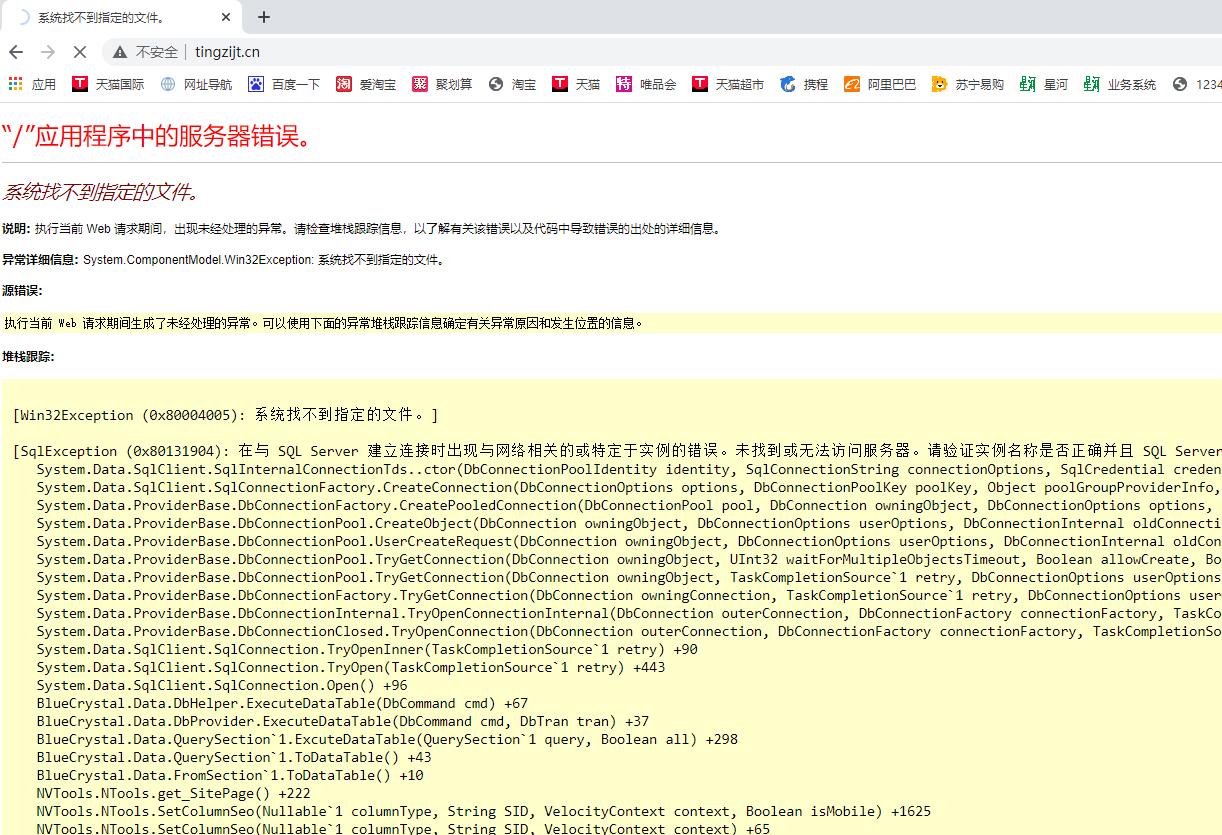Open the 应用 apps grid shortcut
Image resolution: width=1222 pixels, height=835 pixels.
(32, 84)
